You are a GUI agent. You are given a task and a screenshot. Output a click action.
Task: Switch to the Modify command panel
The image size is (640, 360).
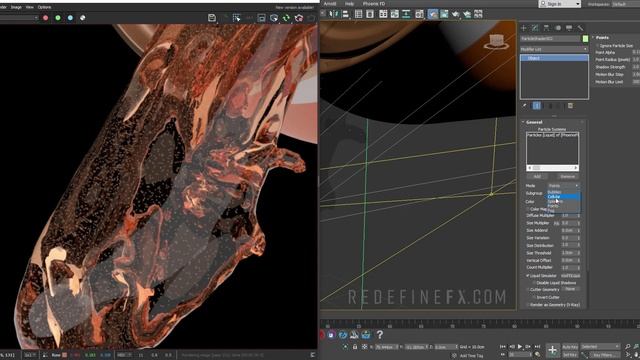535,28
